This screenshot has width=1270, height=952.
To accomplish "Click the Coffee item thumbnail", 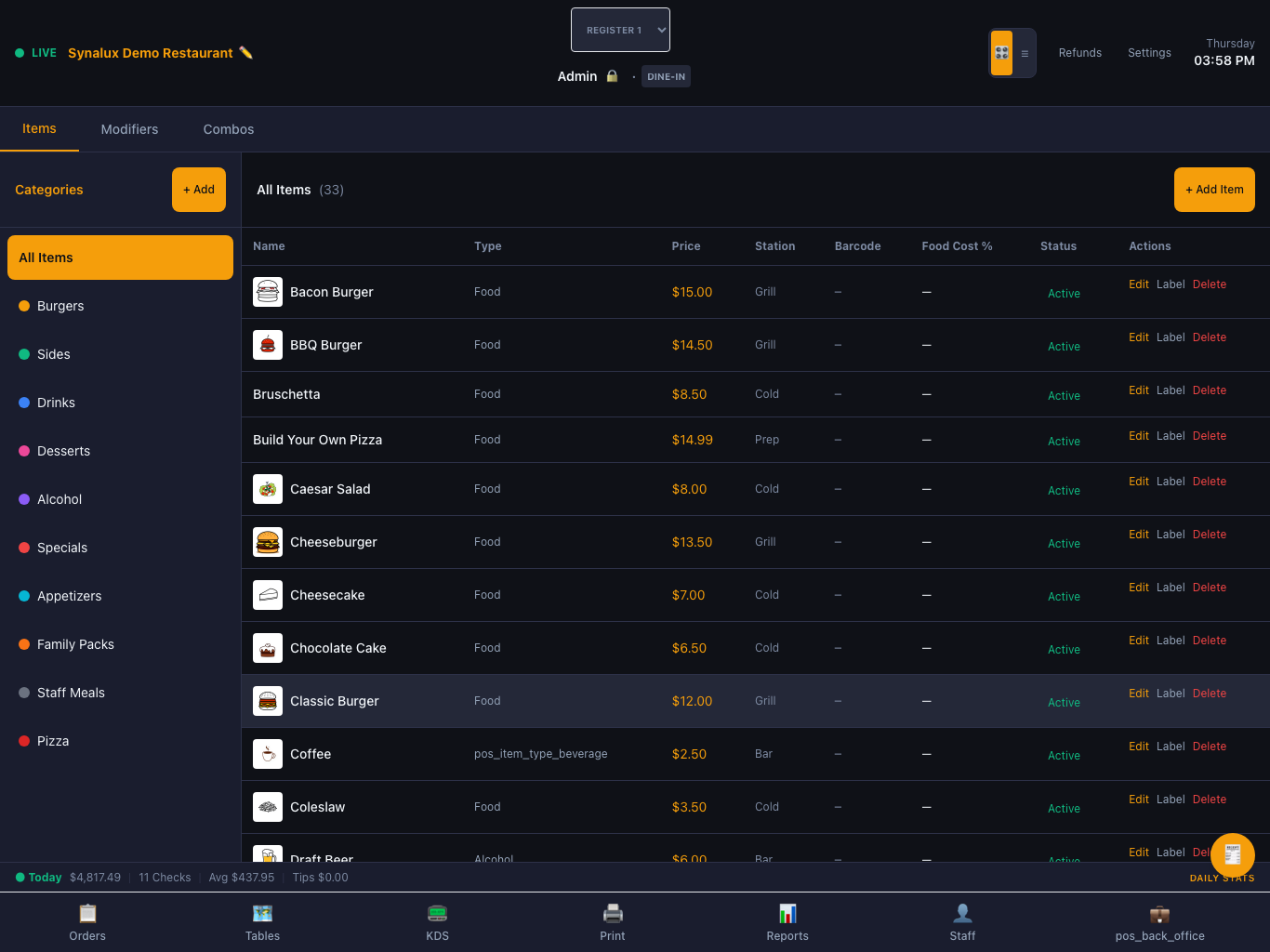I will click(268, 754).
